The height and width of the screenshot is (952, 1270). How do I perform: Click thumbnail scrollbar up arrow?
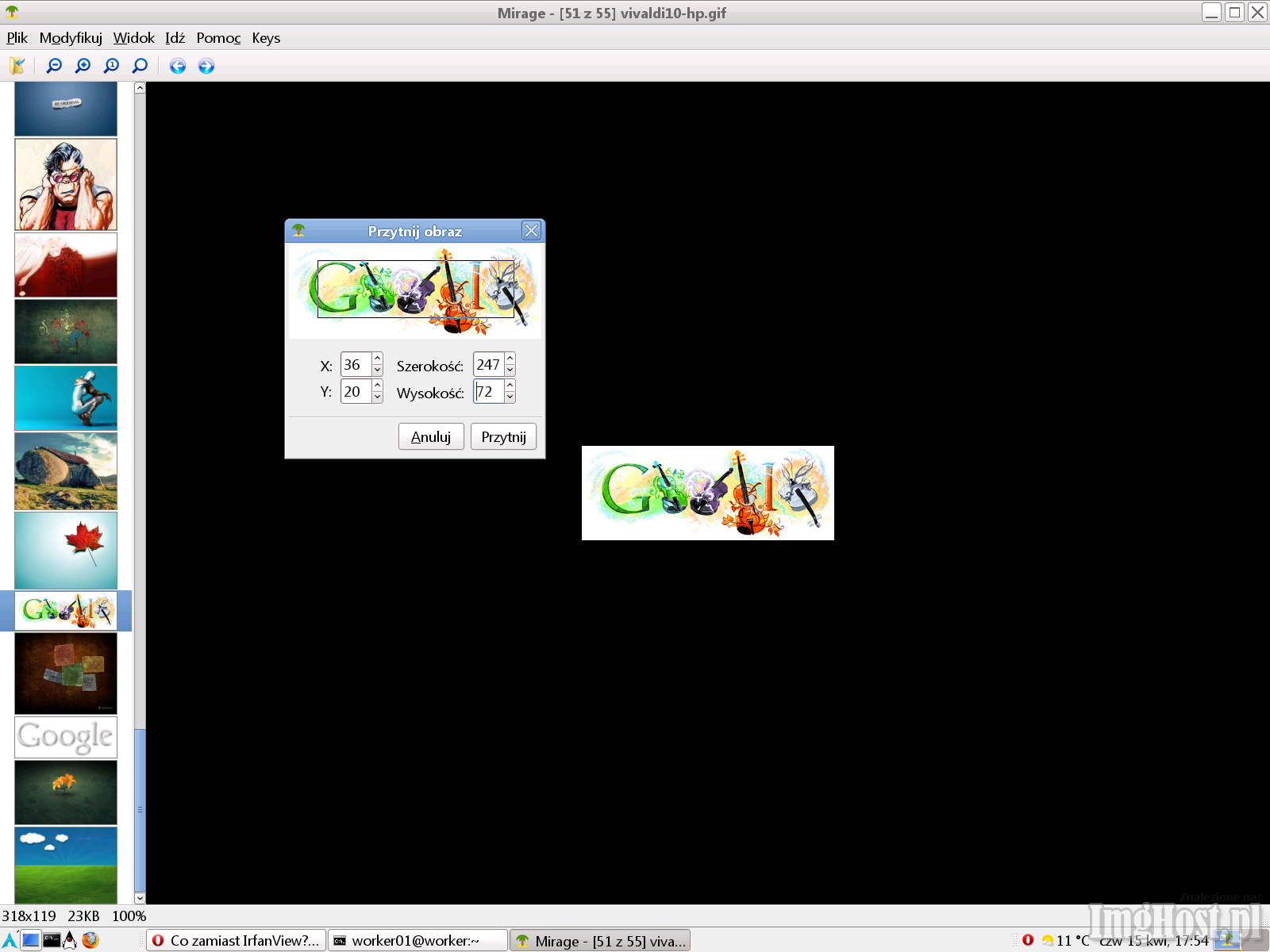coord(140,88)
